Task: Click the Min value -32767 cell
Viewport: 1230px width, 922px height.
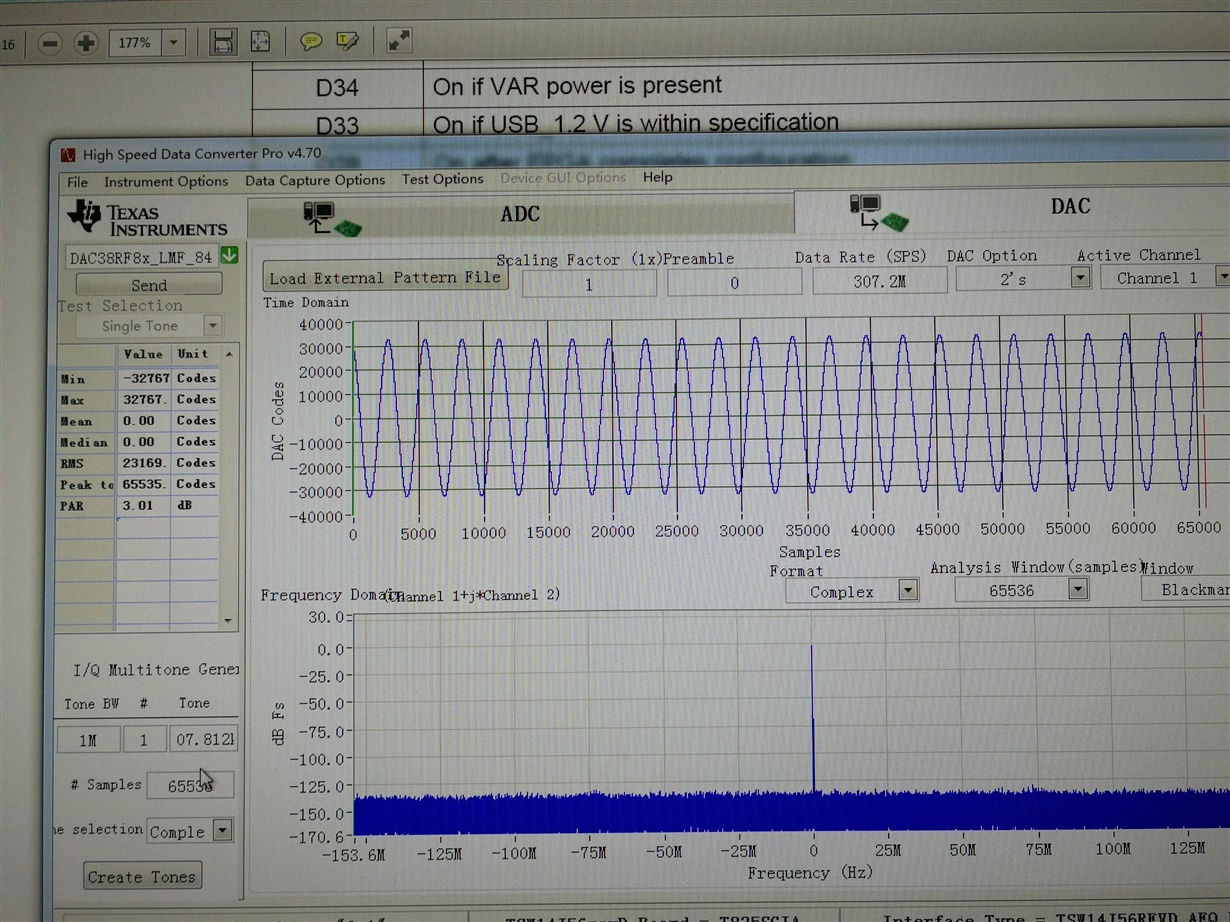Action: point(144,378)
